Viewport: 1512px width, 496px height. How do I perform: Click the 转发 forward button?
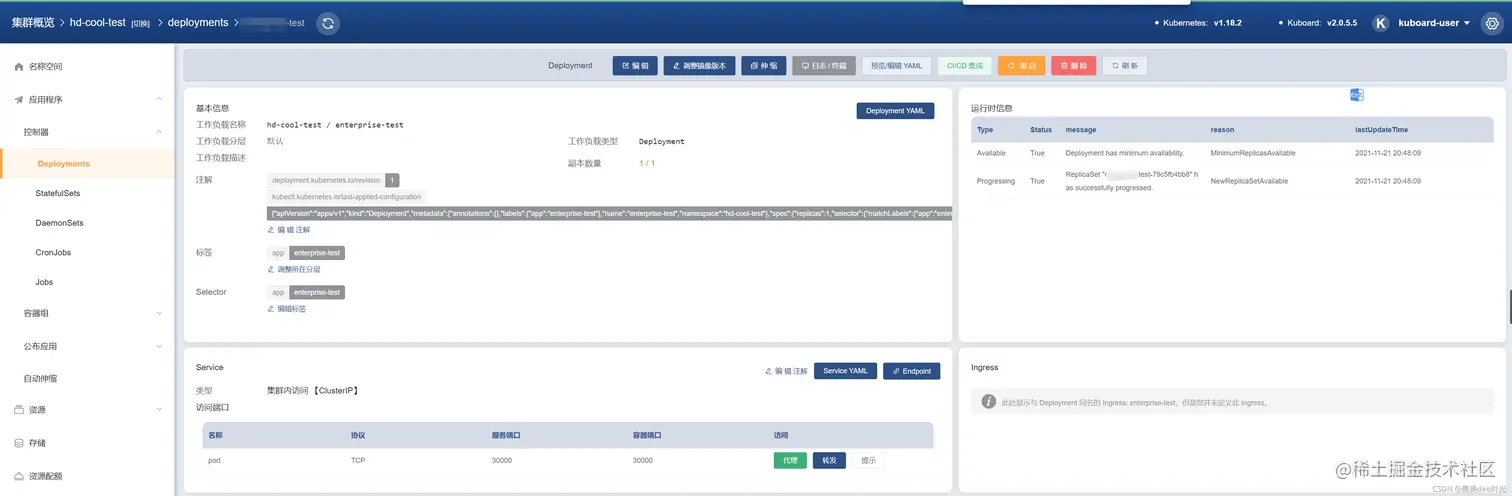[x=829, y=461]
